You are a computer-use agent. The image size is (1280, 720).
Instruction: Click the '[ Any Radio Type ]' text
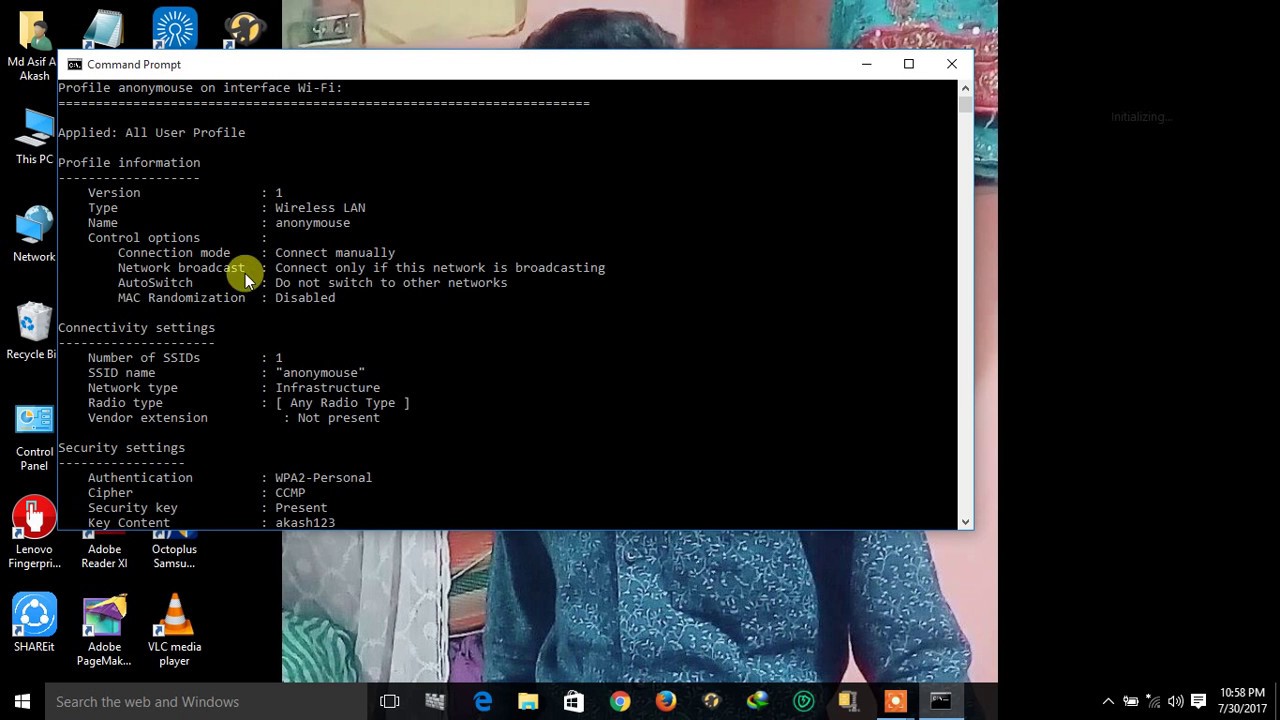point(342,403)
